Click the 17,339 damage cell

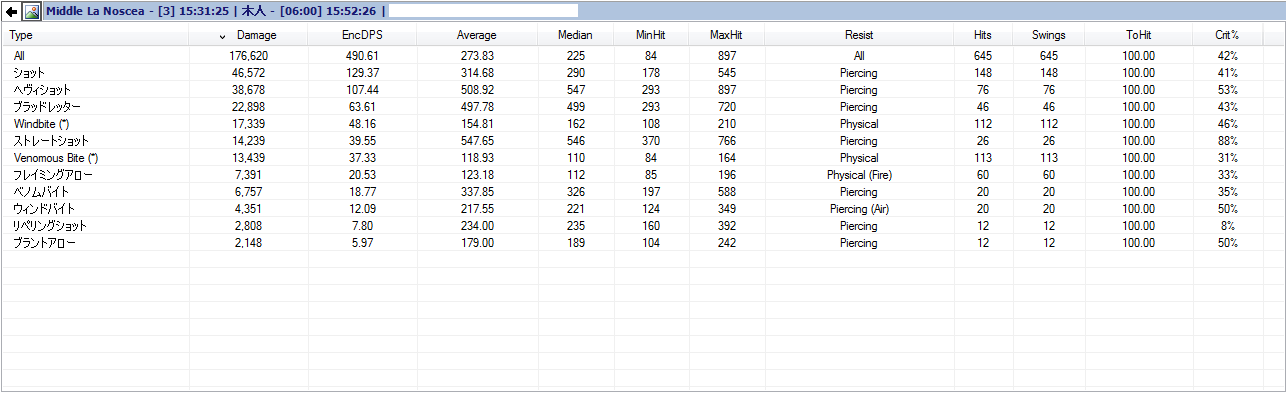[x=249, y=124]
